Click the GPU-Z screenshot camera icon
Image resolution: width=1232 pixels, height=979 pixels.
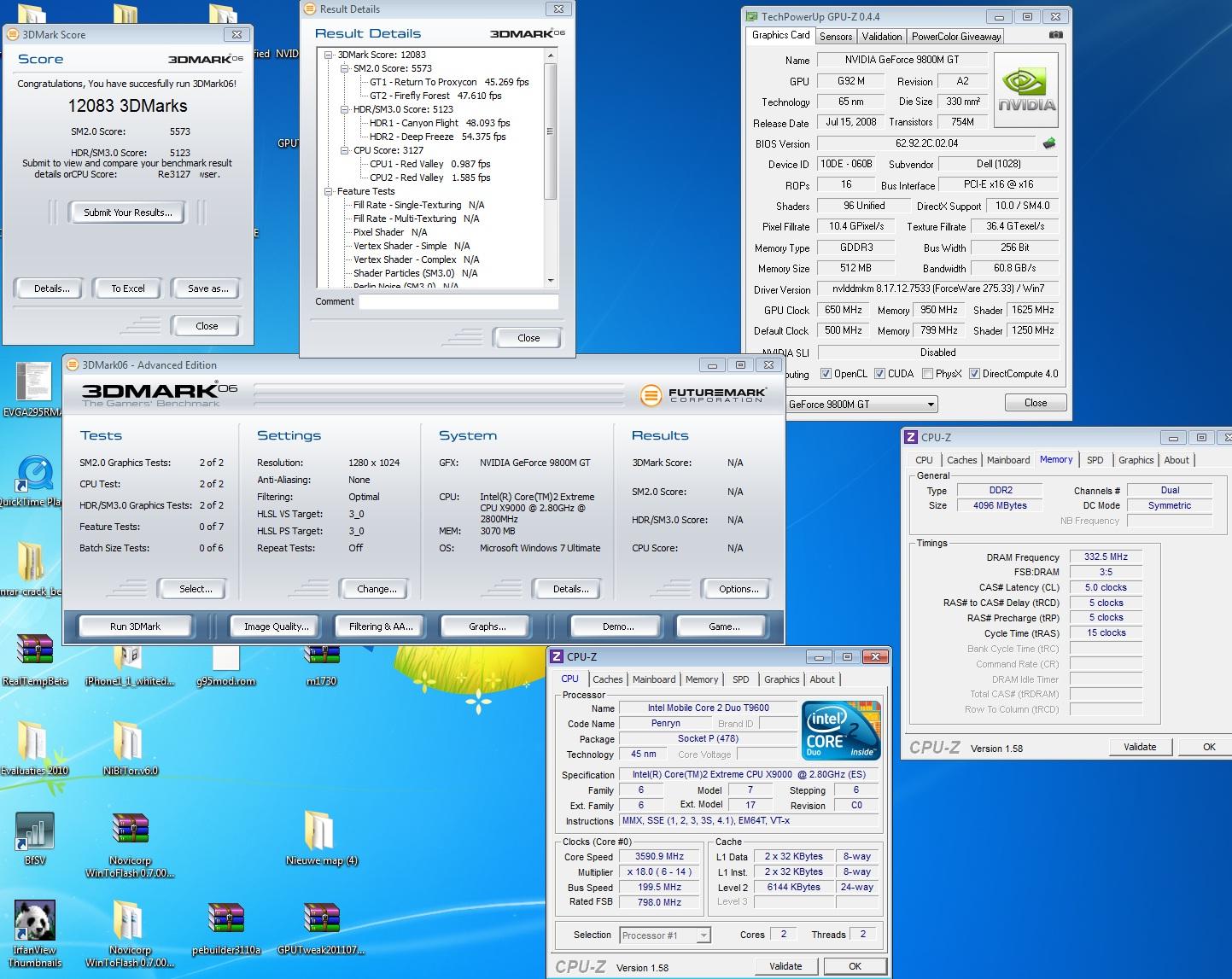[1056, 35]
